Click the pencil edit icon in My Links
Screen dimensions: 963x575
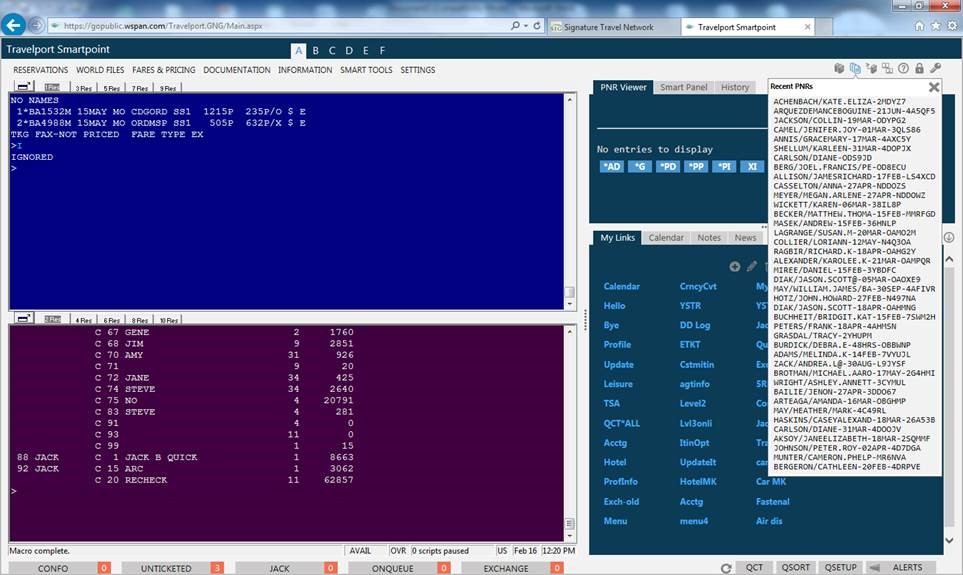coord(752,266)
